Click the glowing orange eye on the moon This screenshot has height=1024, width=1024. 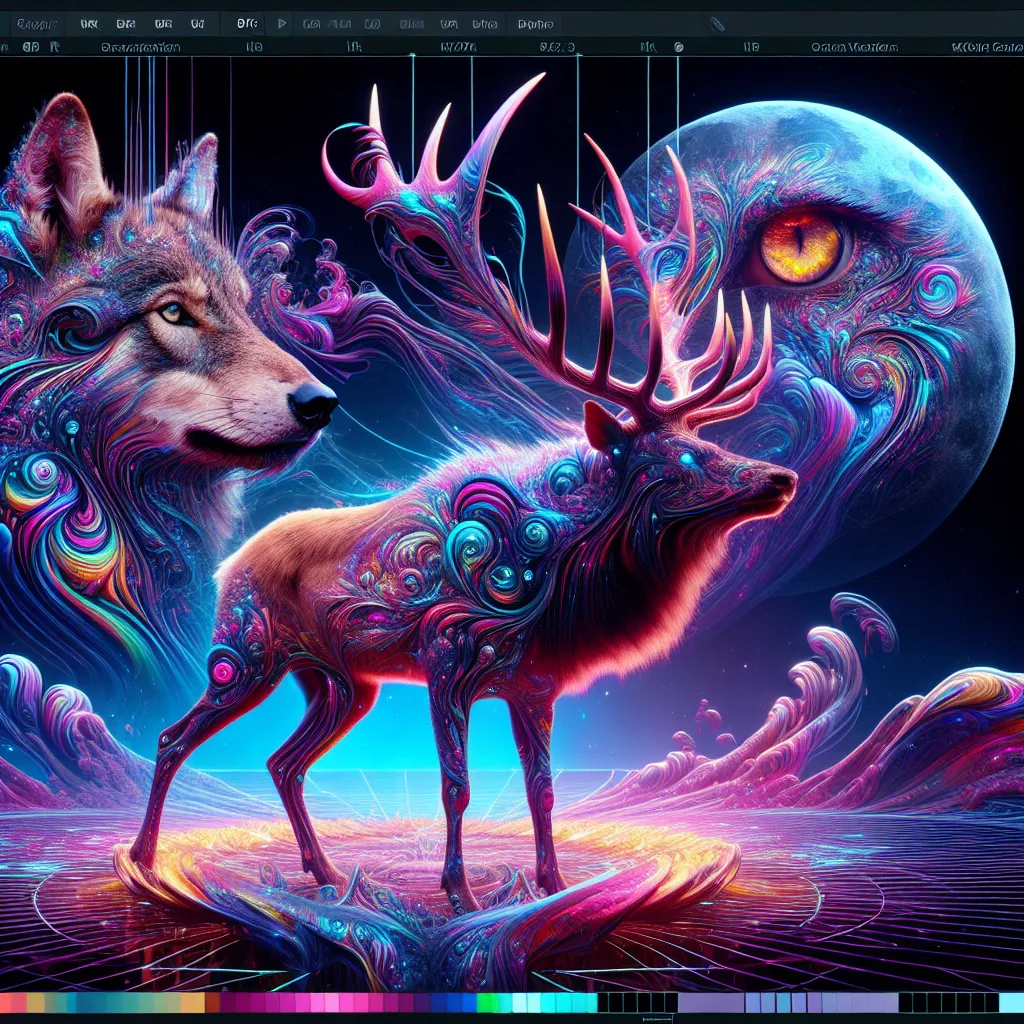coord(801,246)
